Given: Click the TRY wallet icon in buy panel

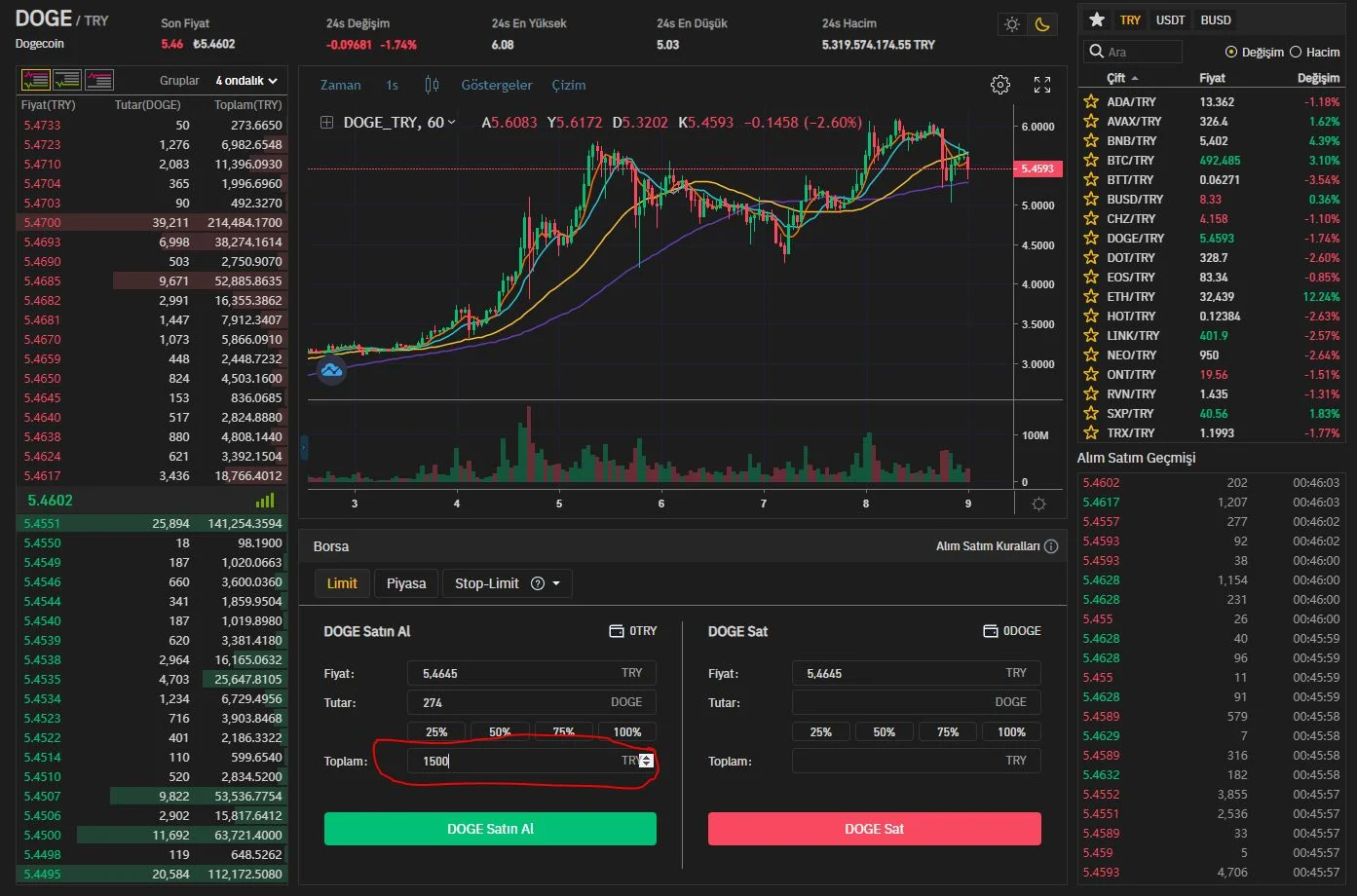Looking at the screenshot, I should click(617, 631).
